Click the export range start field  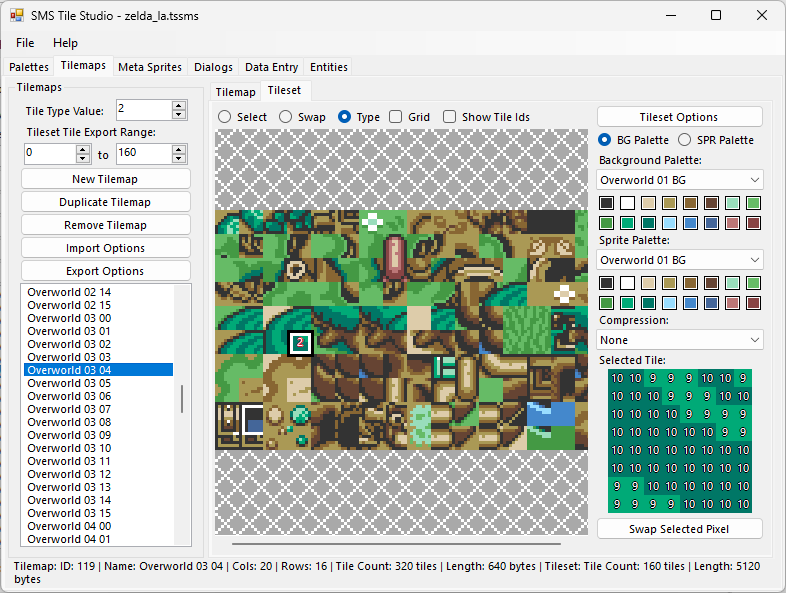tap(51, 154)
